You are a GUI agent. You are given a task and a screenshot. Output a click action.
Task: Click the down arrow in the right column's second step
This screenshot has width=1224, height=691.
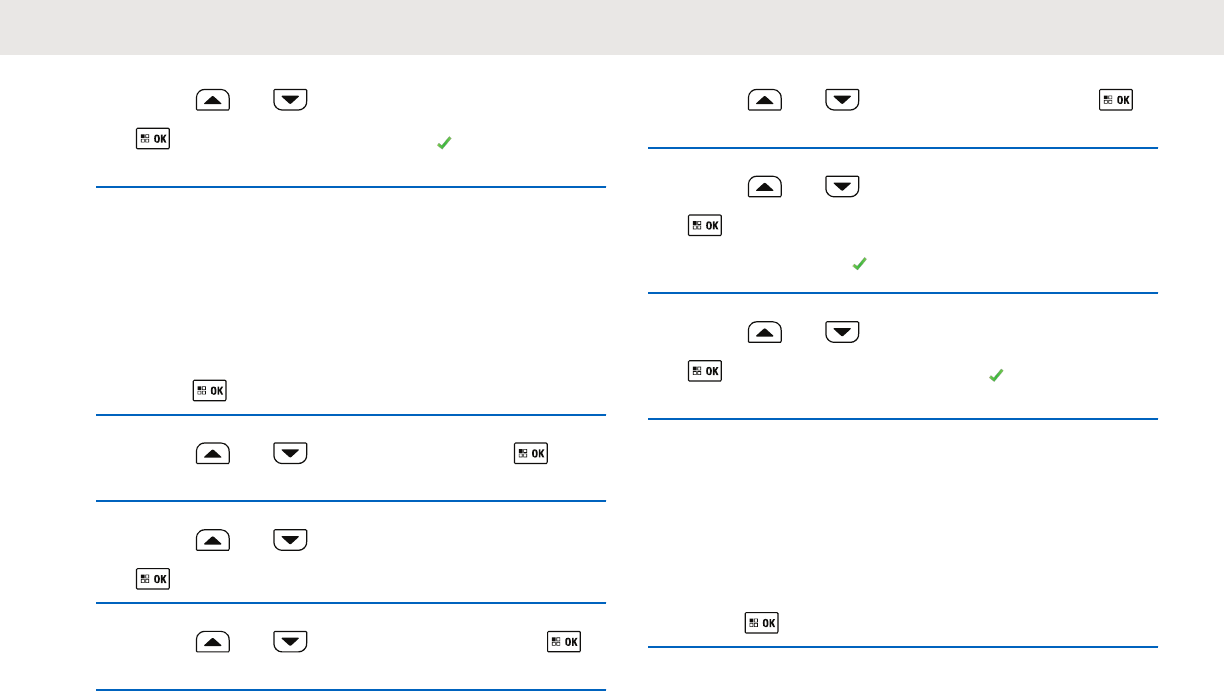click(x=843, y=187)
